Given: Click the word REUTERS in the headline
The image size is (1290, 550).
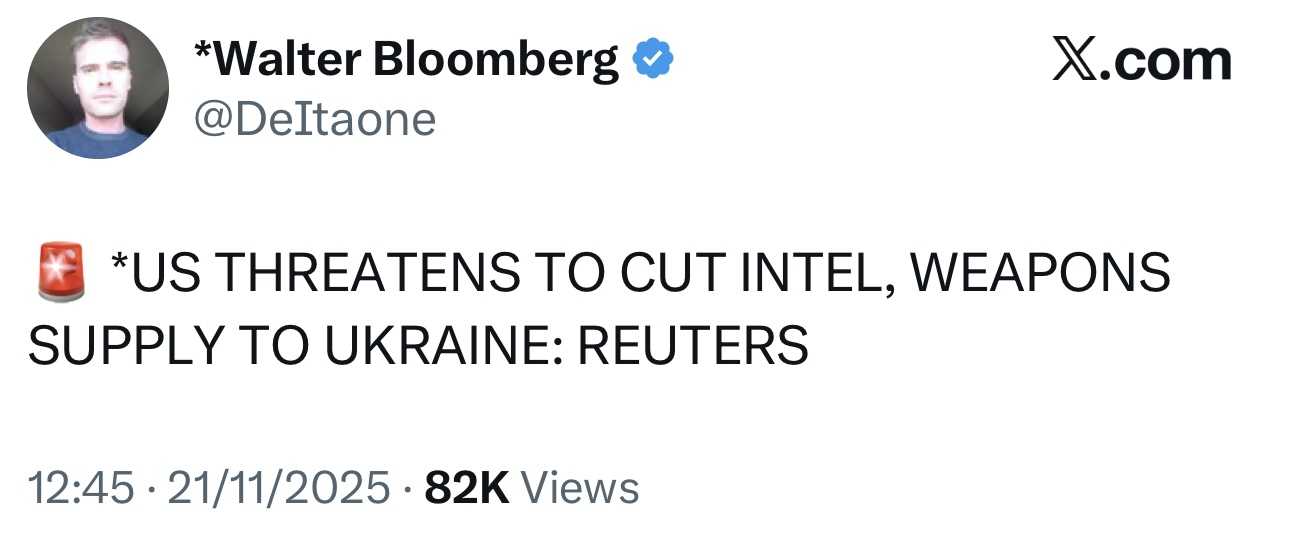Looking at the screenshot, I should 693,345.
